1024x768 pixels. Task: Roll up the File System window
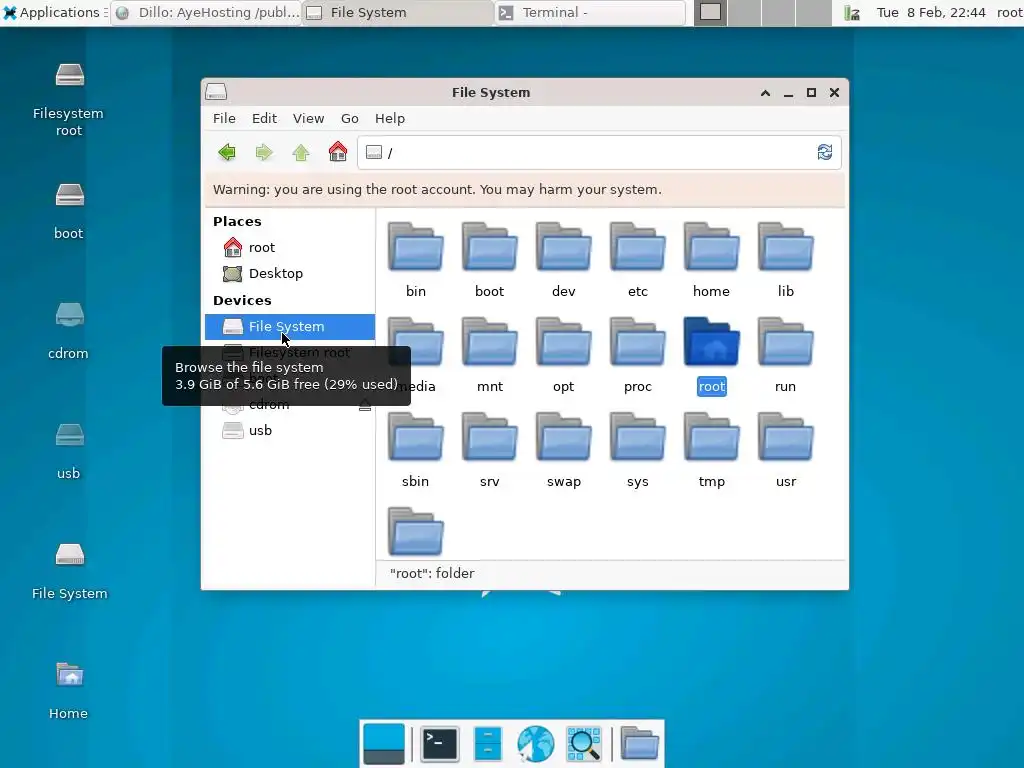[x=765, y=93]
